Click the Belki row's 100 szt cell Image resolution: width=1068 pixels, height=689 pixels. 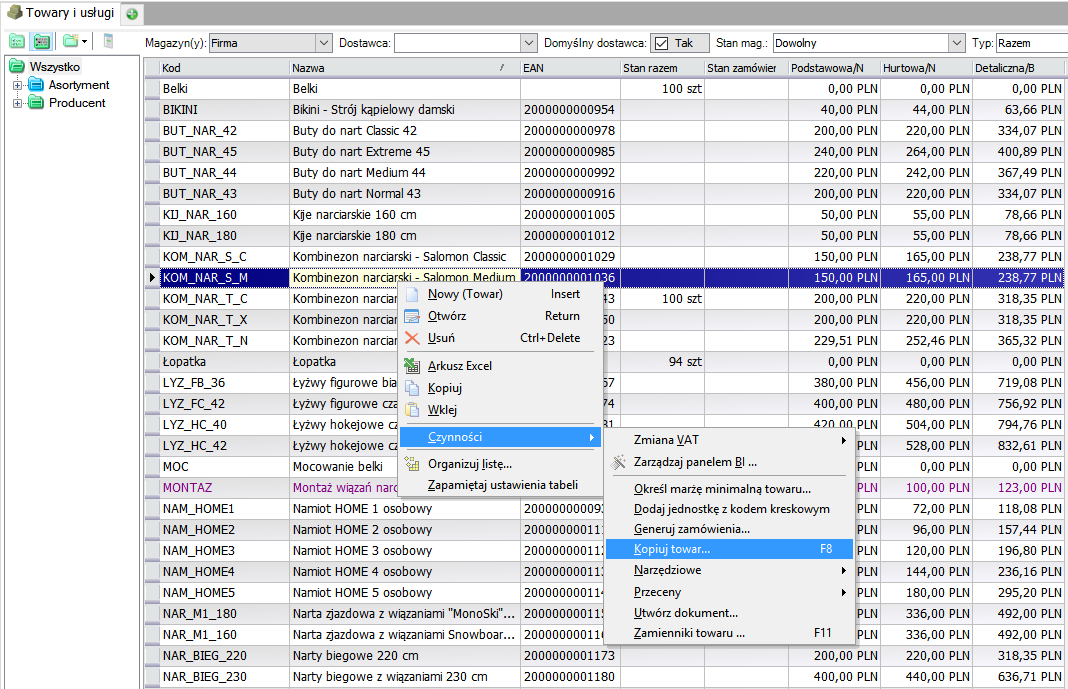point(662,89)
